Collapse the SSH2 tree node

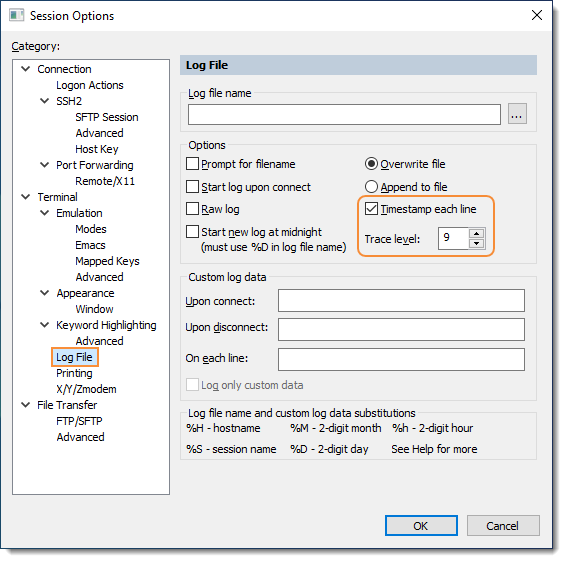(x=44, y=101)
